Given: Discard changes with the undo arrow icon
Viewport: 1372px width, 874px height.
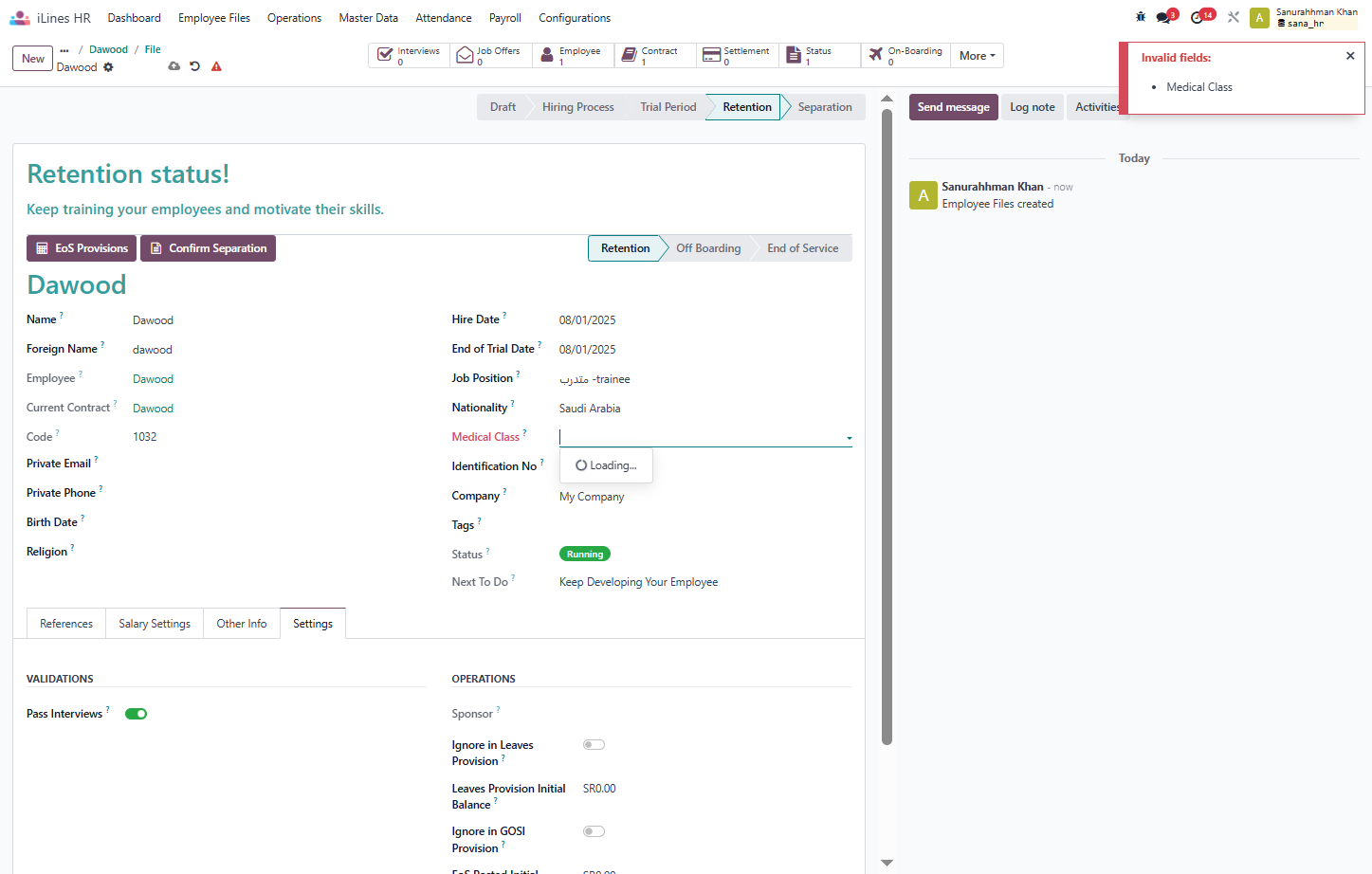Looking at the screenshot, I should 194,66.
